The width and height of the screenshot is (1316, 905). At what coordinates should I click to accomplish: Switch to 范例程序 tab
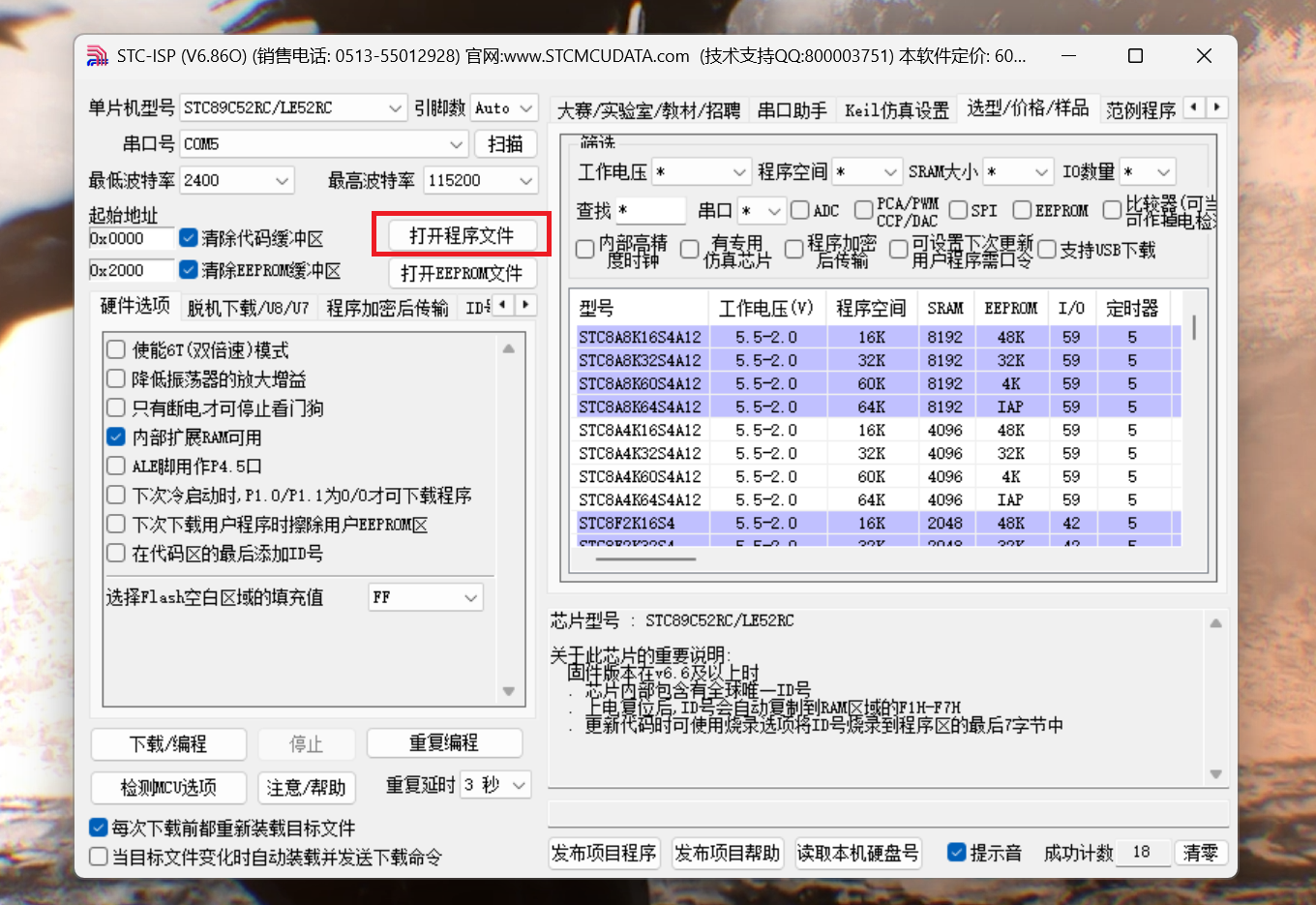pyautogui.click(x=1141, y=110)
